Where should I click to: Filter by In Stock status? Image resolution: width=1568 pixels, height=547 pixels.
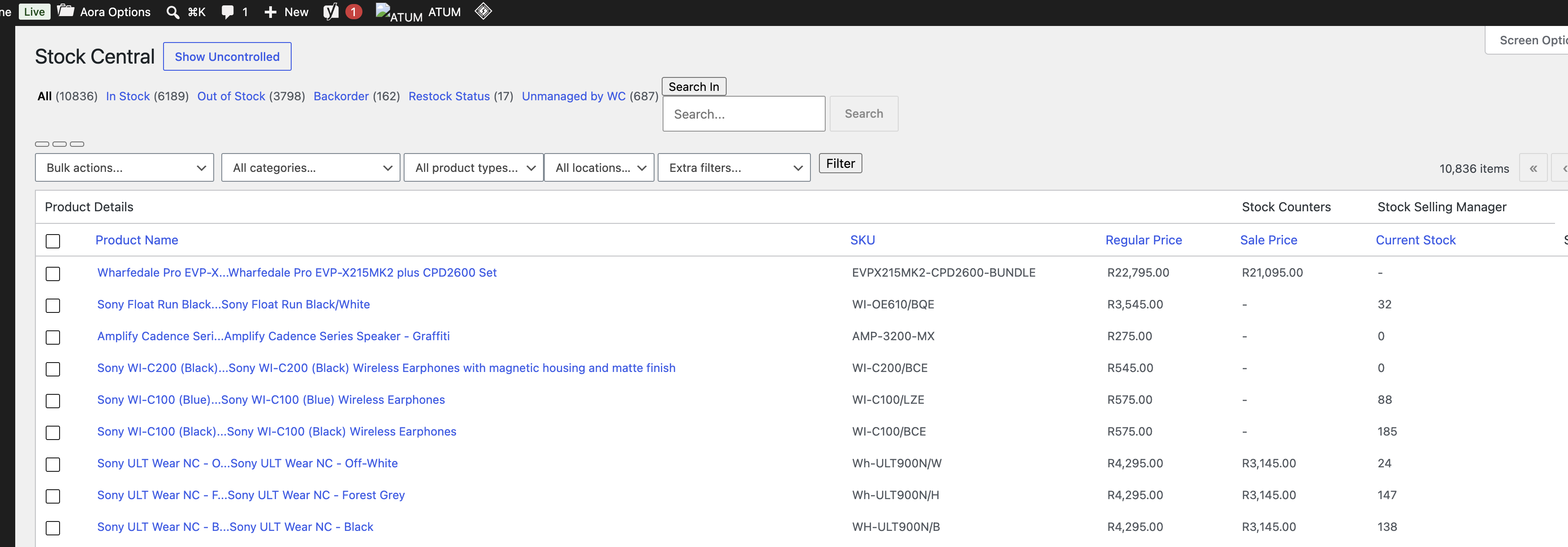point(128,96)
